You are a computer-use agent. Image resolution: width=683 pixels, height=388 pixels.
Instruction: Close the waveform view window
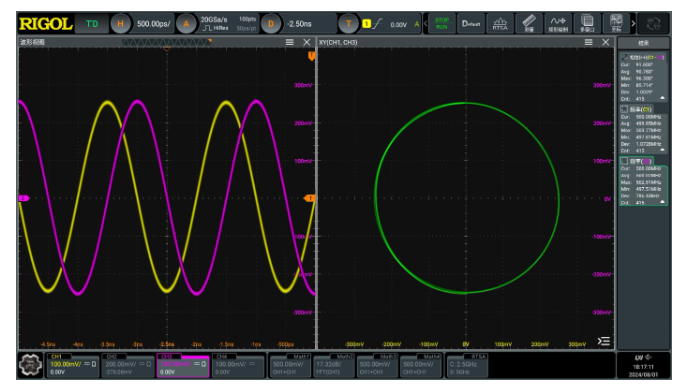click(307, 42)
